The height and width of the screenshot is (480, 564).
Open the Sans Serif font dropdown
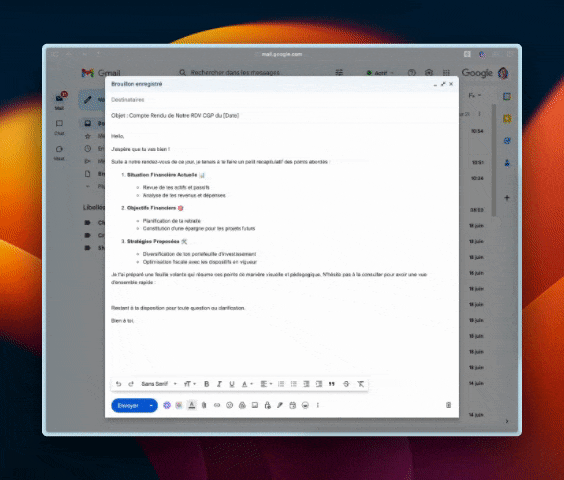(x=159, y=384)
